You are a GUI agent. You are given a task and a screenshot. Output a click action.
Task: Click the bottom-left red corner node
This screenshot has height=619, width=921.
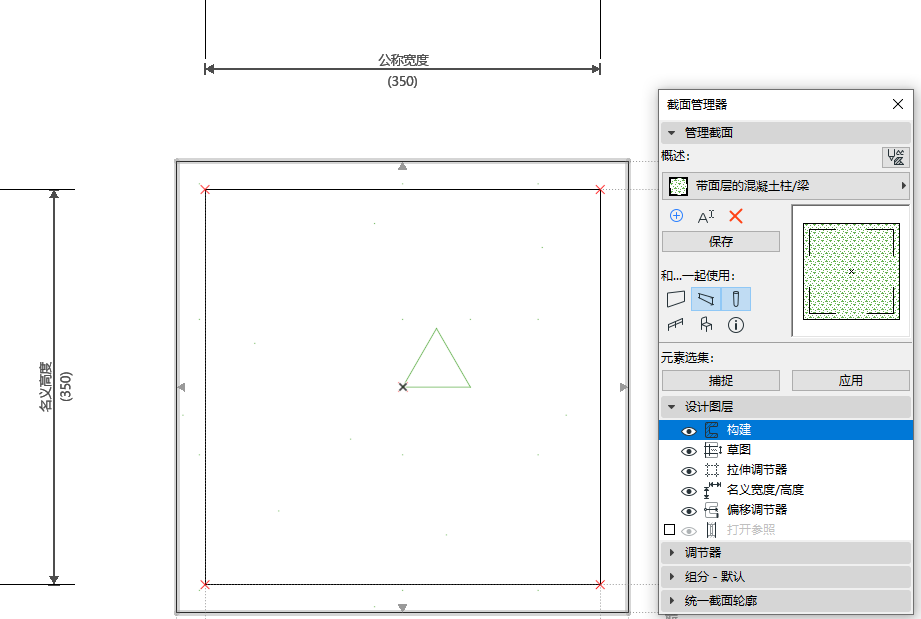(x=204, y=584)
